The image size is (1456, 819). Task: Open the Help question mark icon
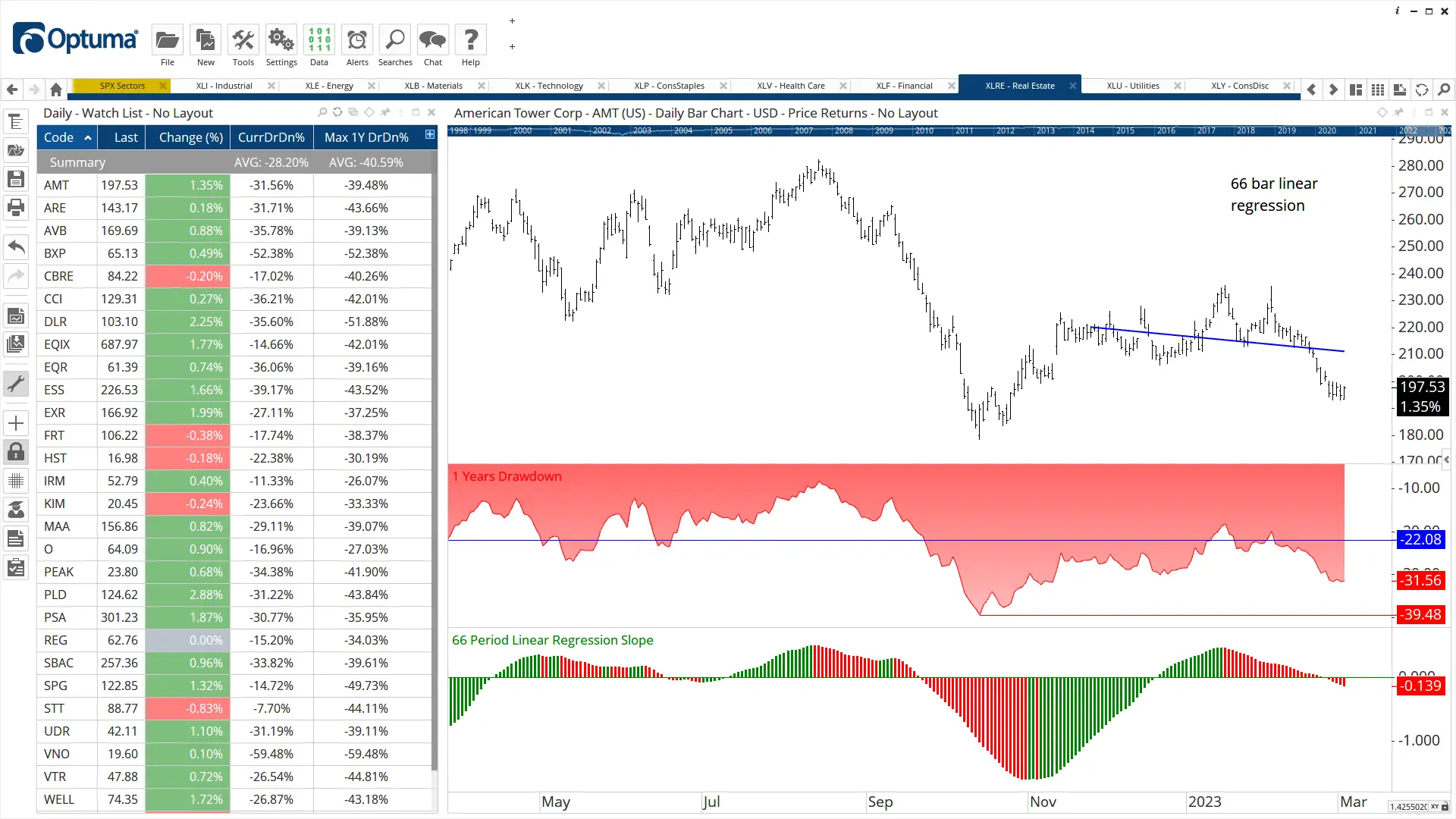tap(471, 40)
